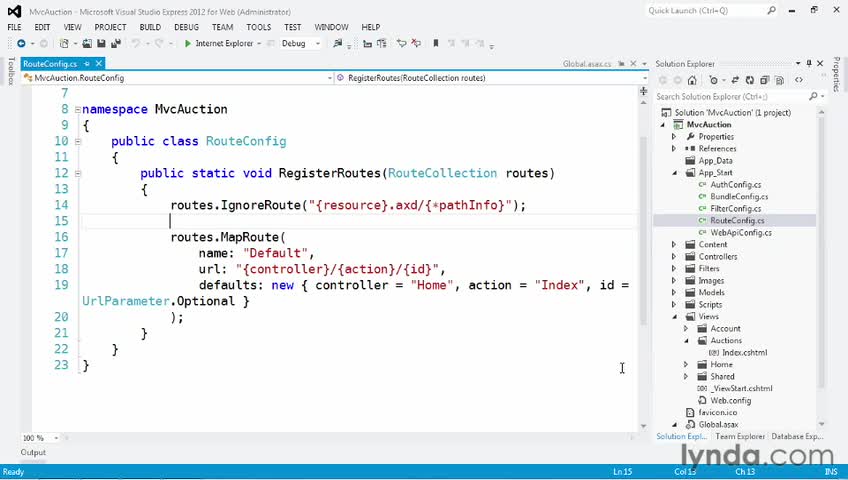Click the Save All icon
848x480 pixels.
click(x=115, y=43)
